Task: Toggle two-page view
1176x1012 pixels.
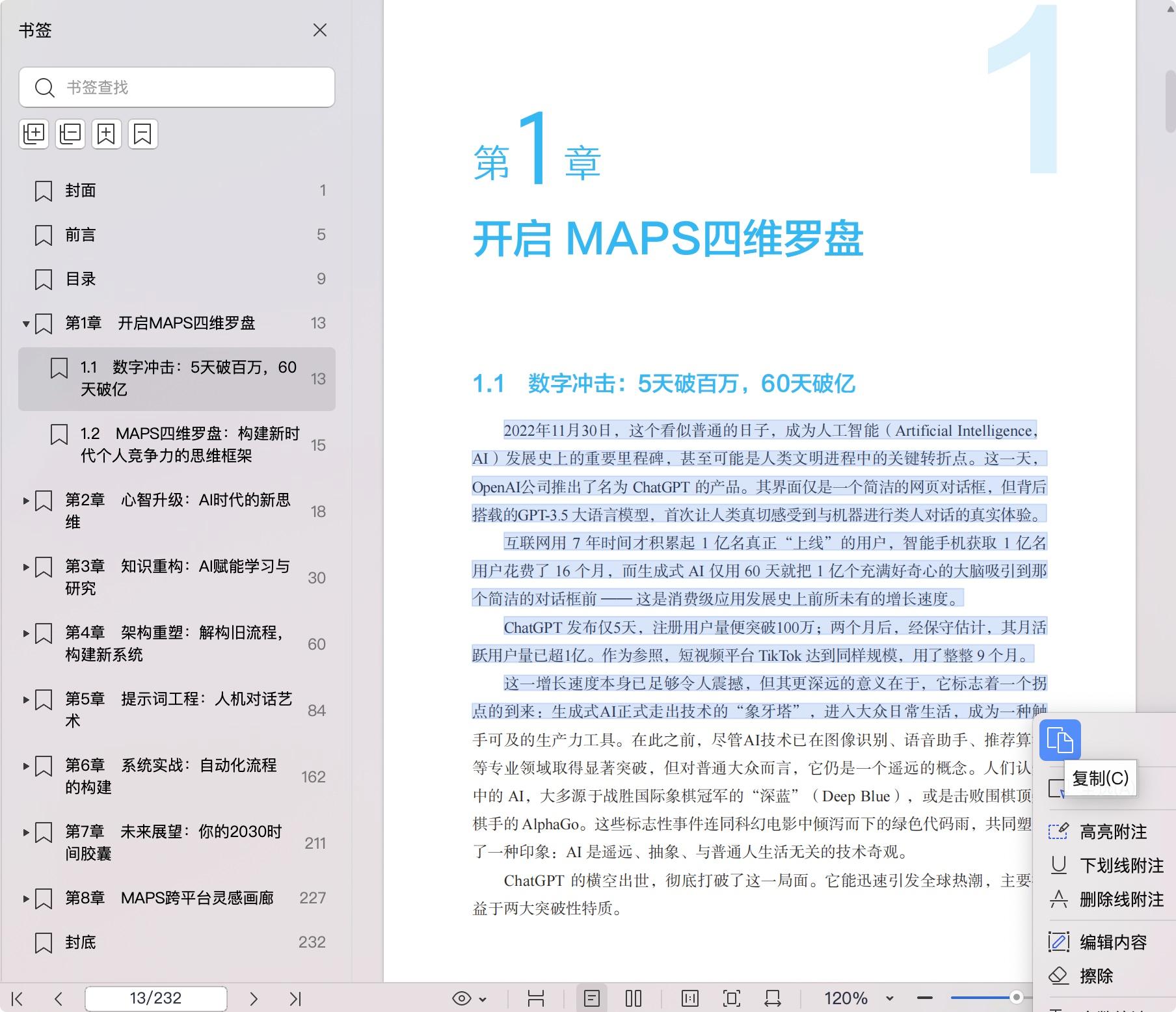Action: [634, 998]
